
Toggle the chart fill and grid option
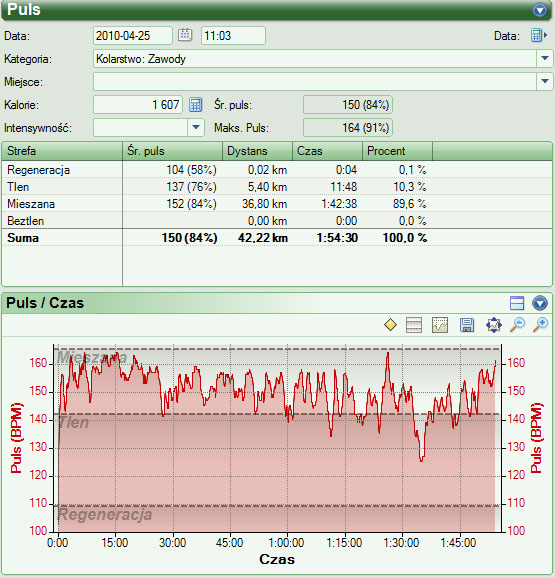pyautogui.click(x=440, y=325)
